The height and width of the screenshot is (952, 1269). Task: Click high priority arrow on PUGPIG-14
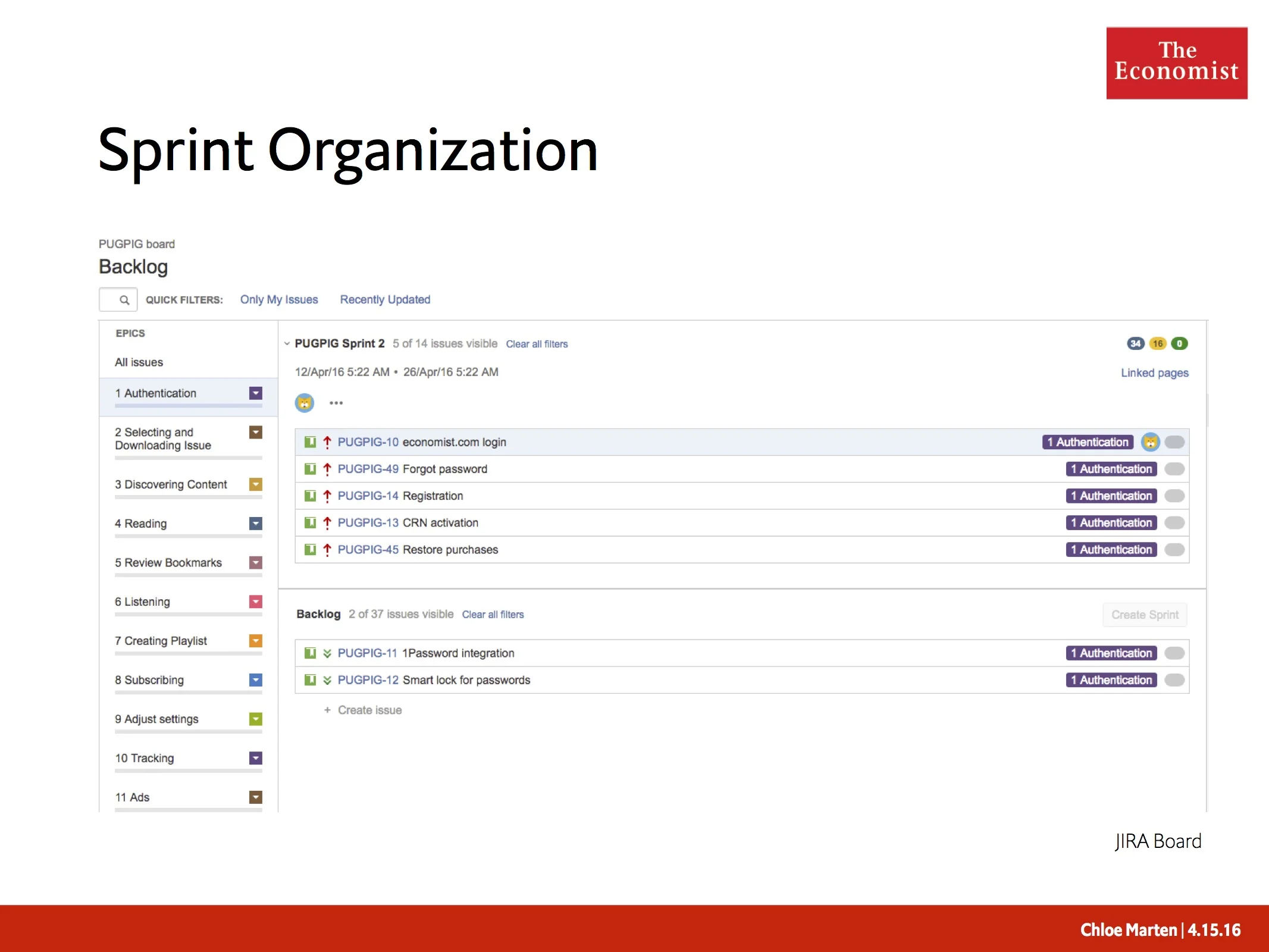327,496
